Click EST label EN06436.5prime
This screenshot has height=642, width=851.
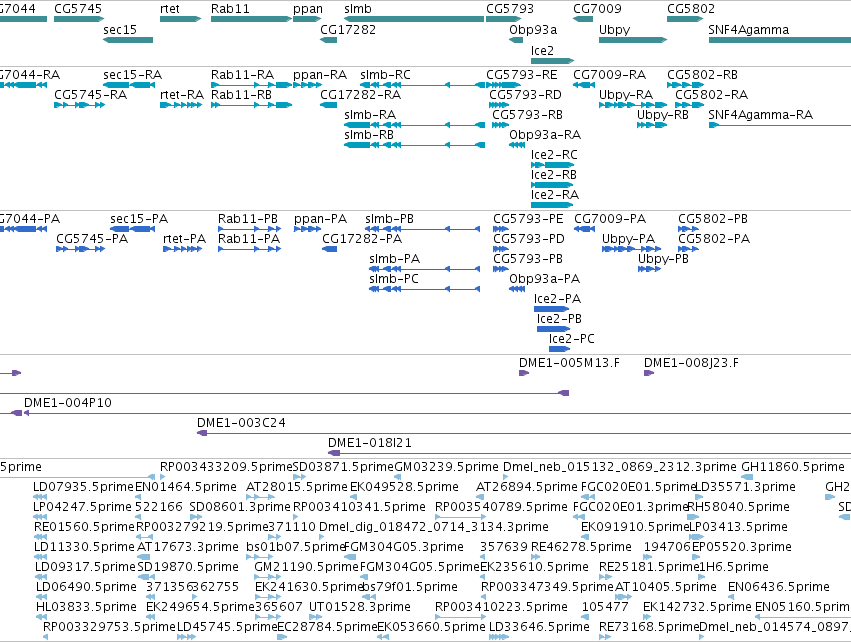779,587
